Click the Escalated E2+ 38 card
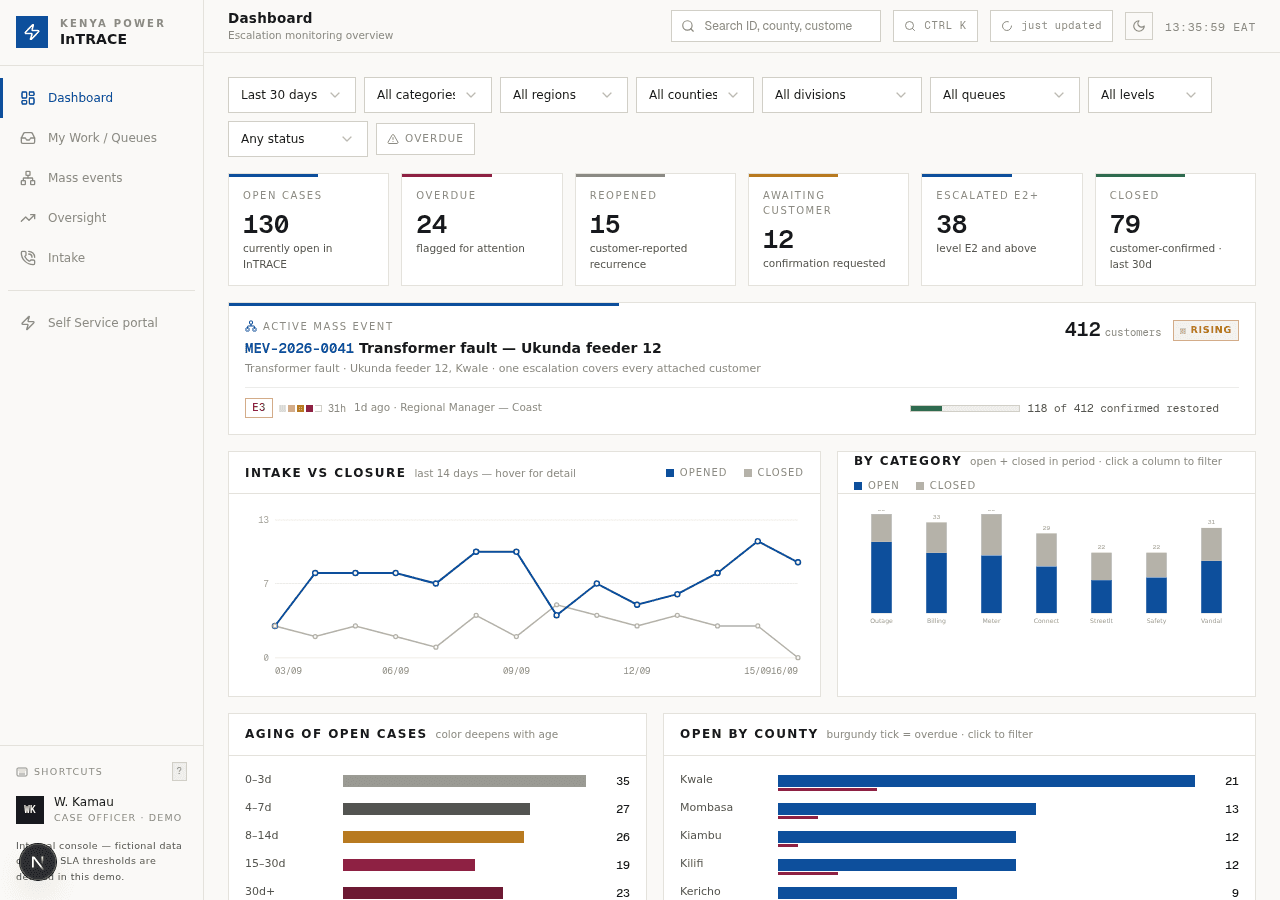The height and width of the screenshot is (900, 1280). (1002, 230)
